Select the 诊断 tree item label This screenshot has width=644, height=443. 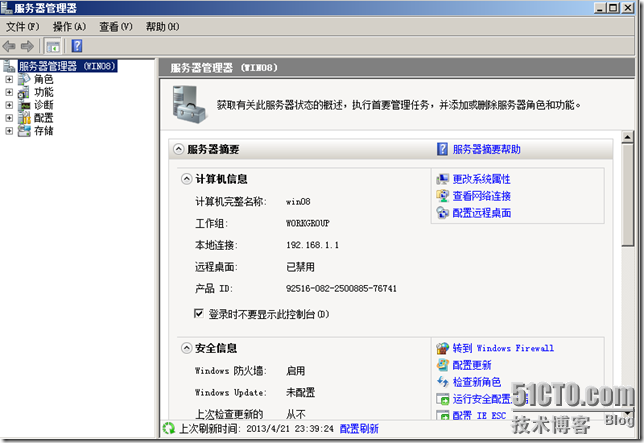pyautogui.click(x=44, y=105)
